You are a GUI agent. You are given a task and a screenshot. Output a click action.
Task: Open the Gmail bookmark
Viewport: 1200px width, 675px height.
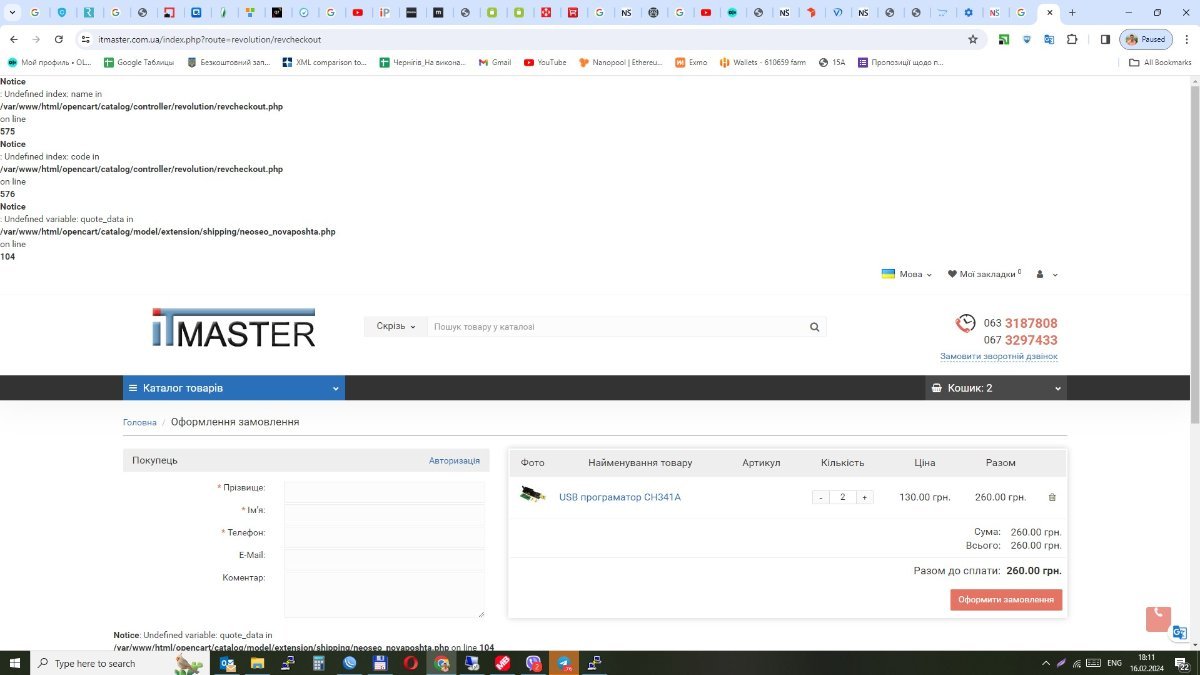(x=495, y=62)
